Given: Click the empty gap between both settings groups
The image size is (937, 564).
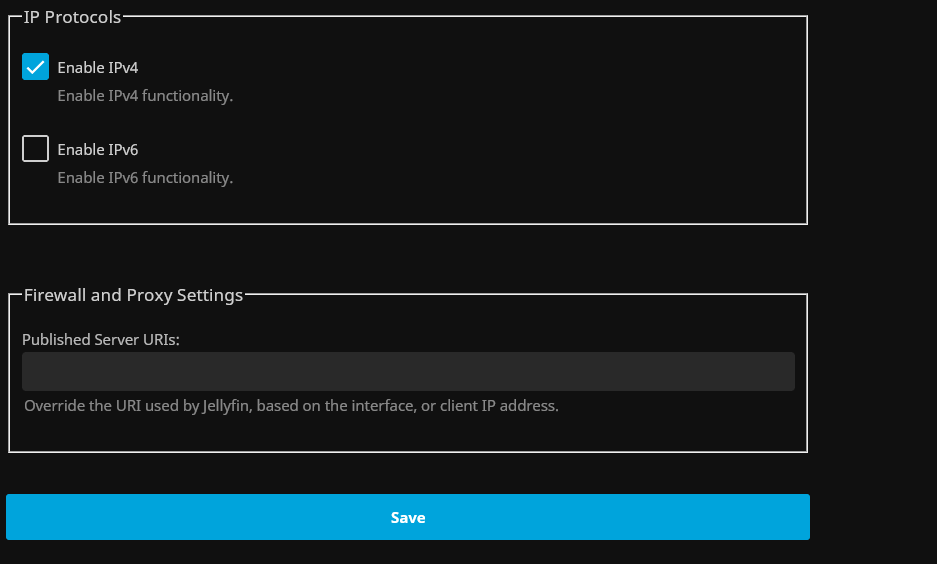Looking at the screenshot, I should tap(400, 259).
